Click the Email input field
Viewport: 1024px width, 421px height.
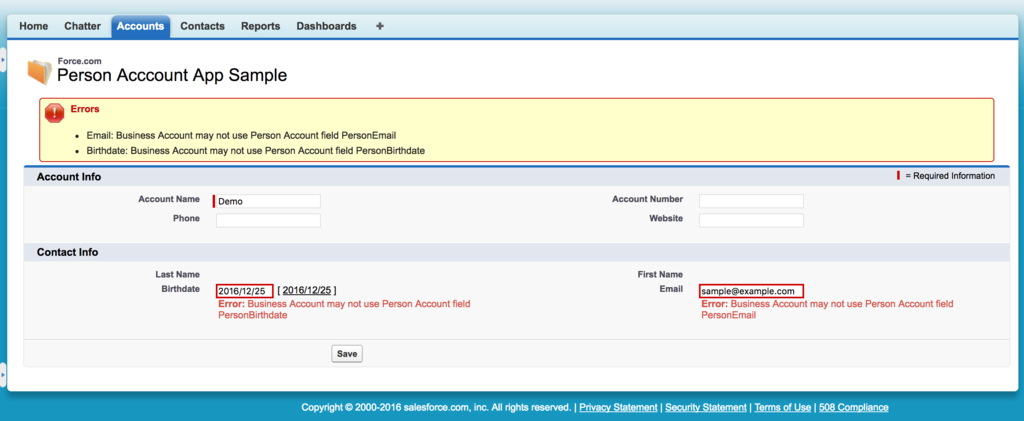pos(751,291)
